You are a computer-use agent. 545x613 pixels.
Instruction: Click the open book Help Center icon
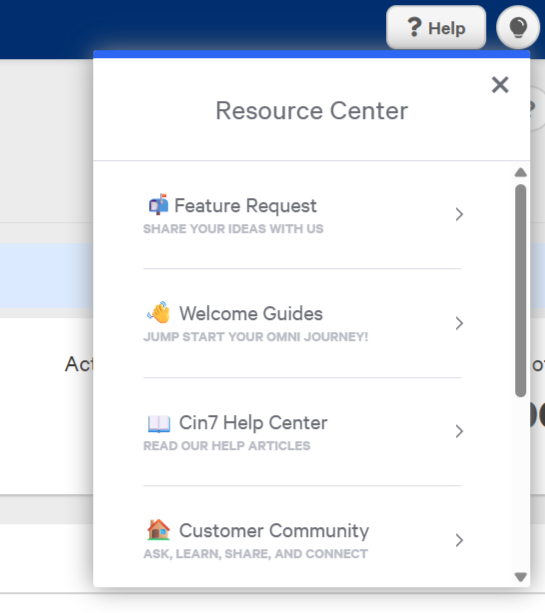click(x=159, y=424)
